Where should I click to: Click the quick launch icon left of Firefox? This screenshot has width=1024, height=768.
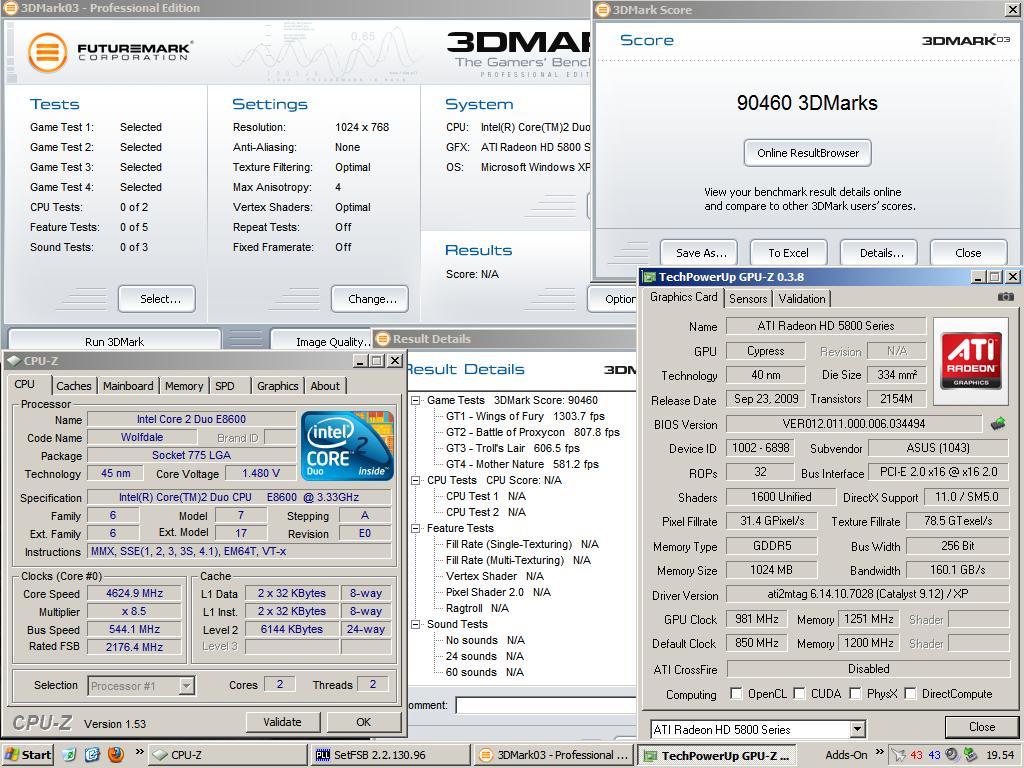(92, 754)
